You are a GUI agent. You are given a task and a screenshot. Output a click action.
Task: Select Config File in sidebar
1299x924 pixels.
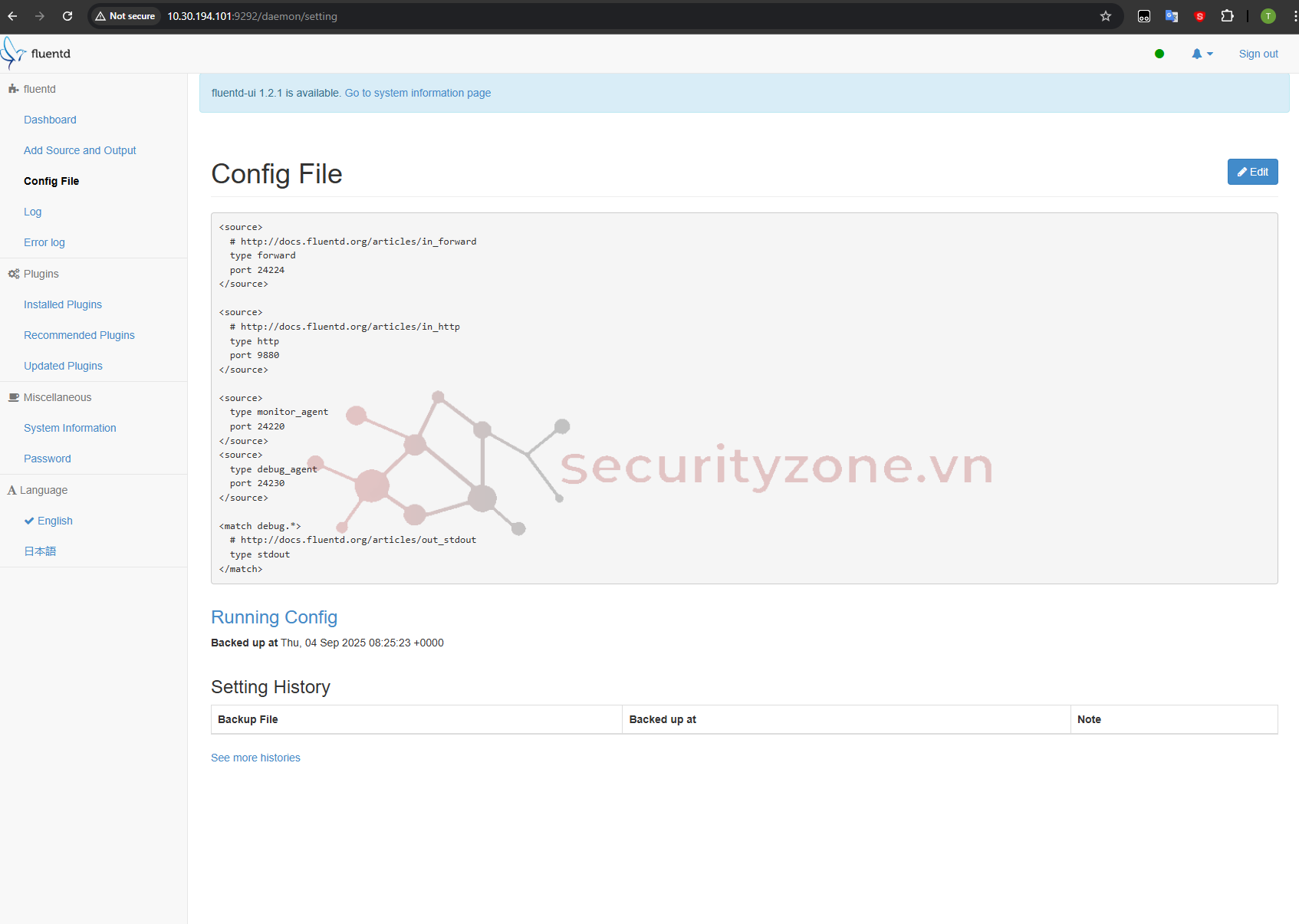tap(51, 181)
